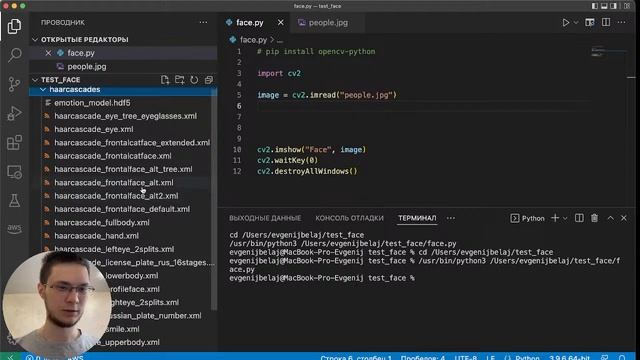Change the Python language mode in status bar
The height and width of the screenshot is (360, 640).
[527, 357]
